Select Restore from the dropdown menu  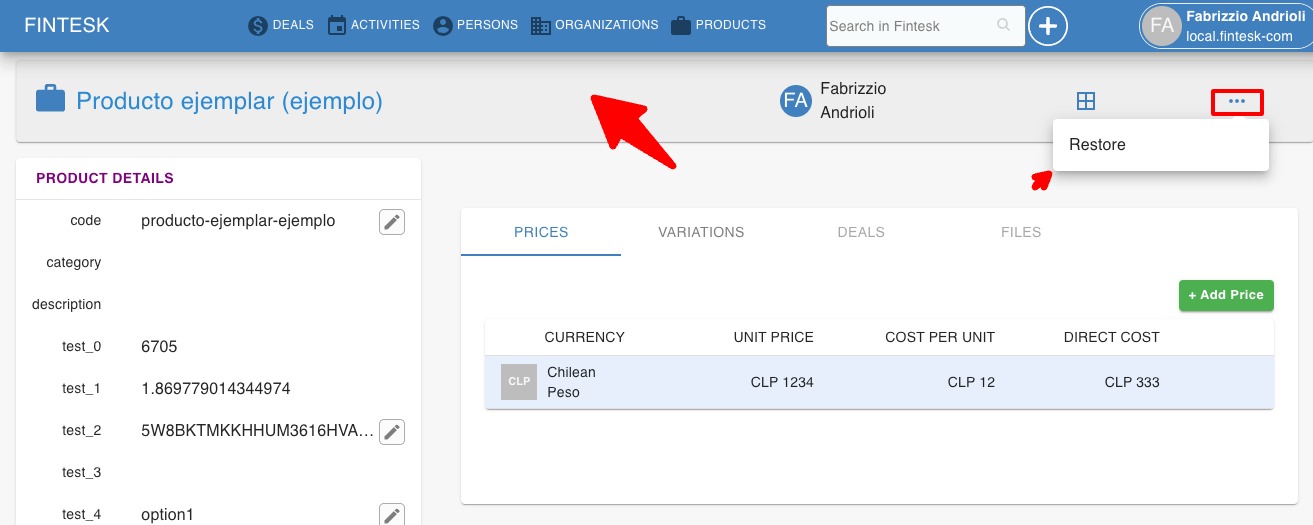[x=1097, y=145]
